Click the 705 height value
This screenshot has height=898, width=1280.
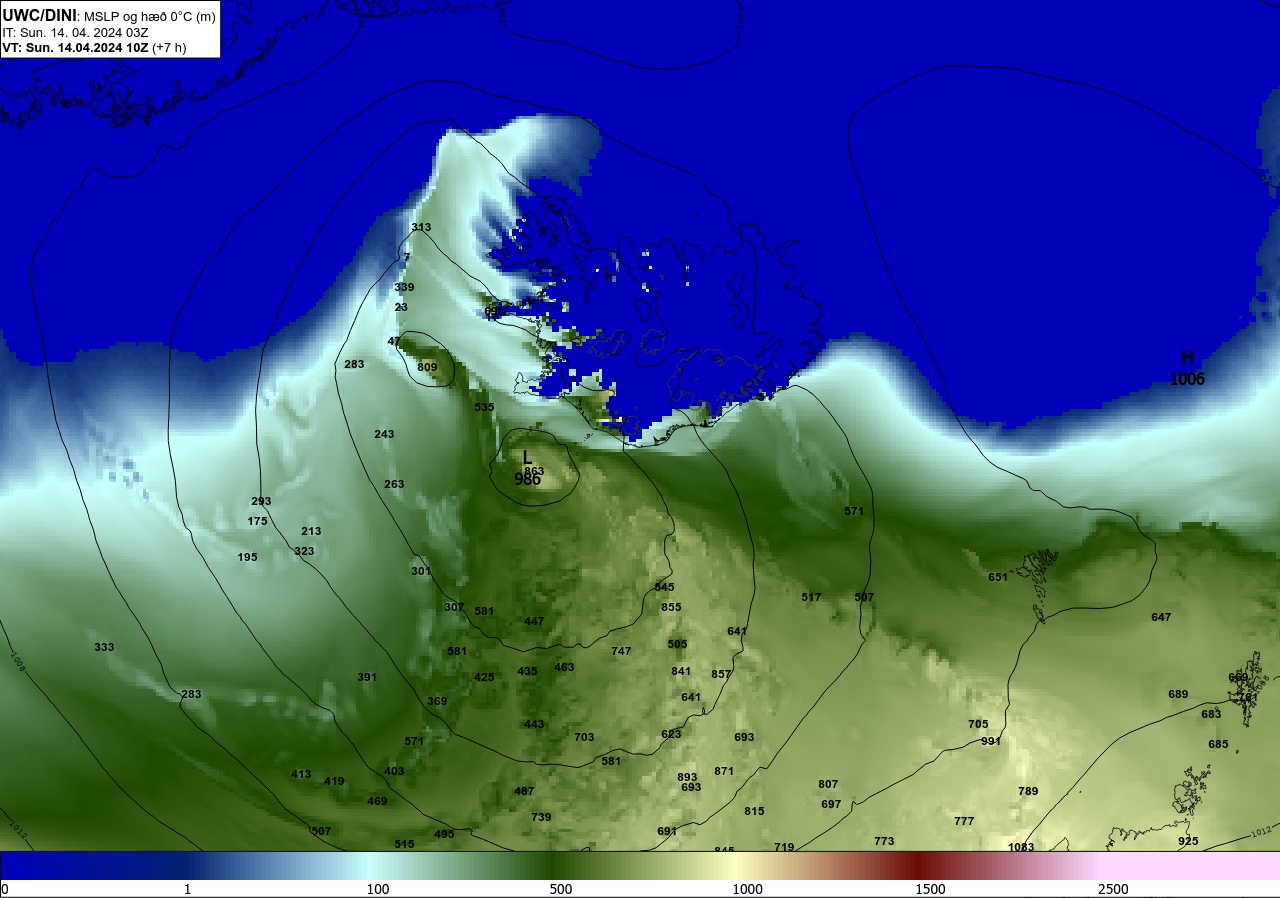[978, 724]
